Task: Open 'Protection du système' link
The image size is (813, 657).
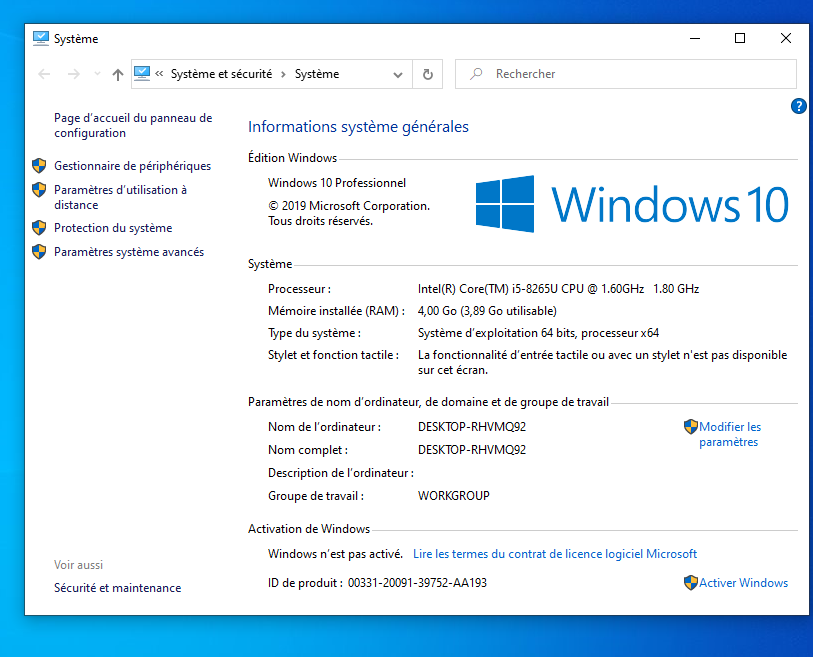Action: (113, 228)
